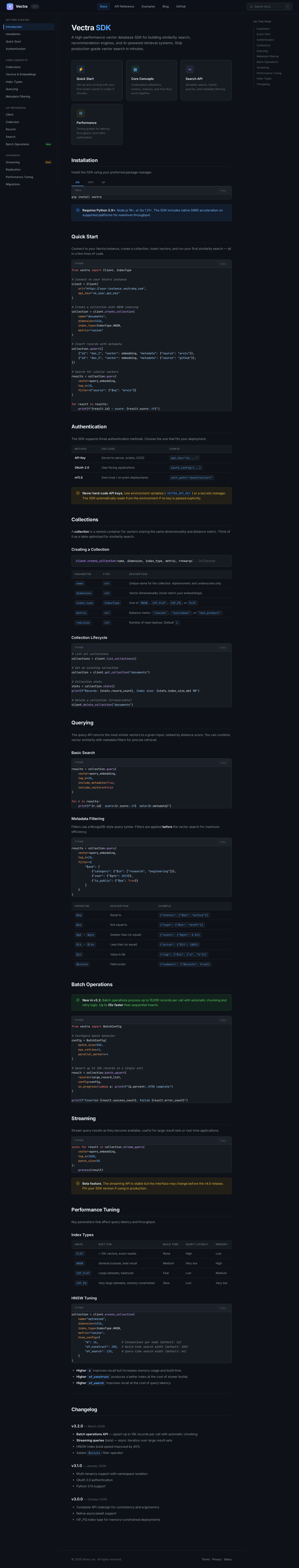Open Batch Operations sidebar item with New badge
Screen dimensions: 299x1568
pyautogui.click(x=29, y=144)
